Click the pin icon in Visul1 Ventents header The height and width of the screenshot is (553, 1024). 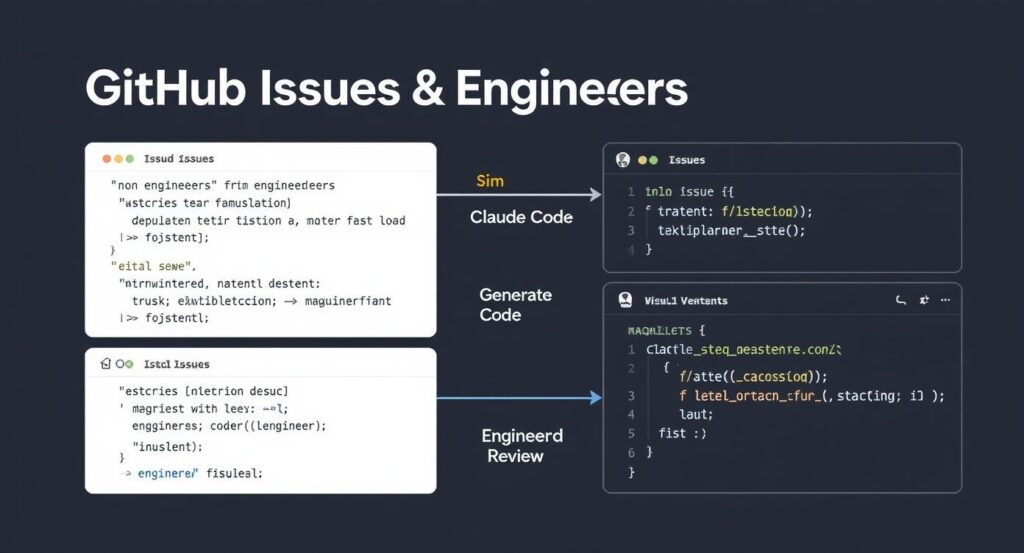coord(924,300)
